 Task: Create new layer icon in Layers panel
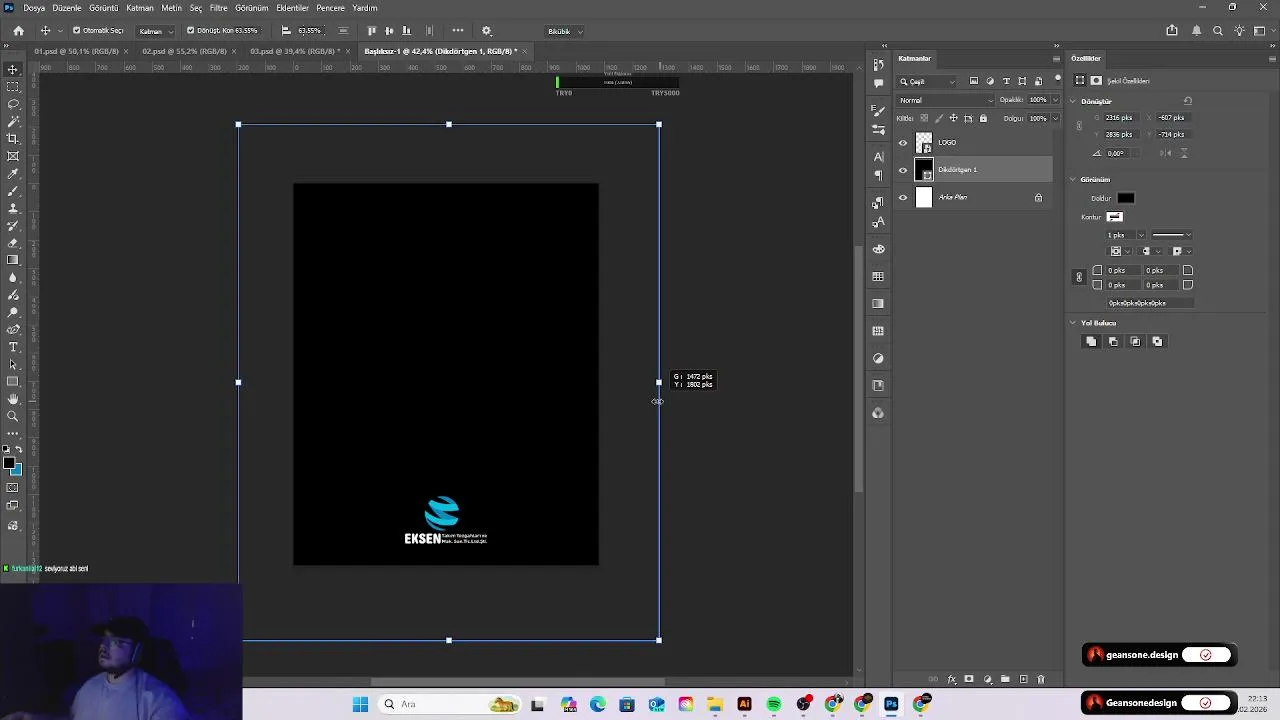1023,680
